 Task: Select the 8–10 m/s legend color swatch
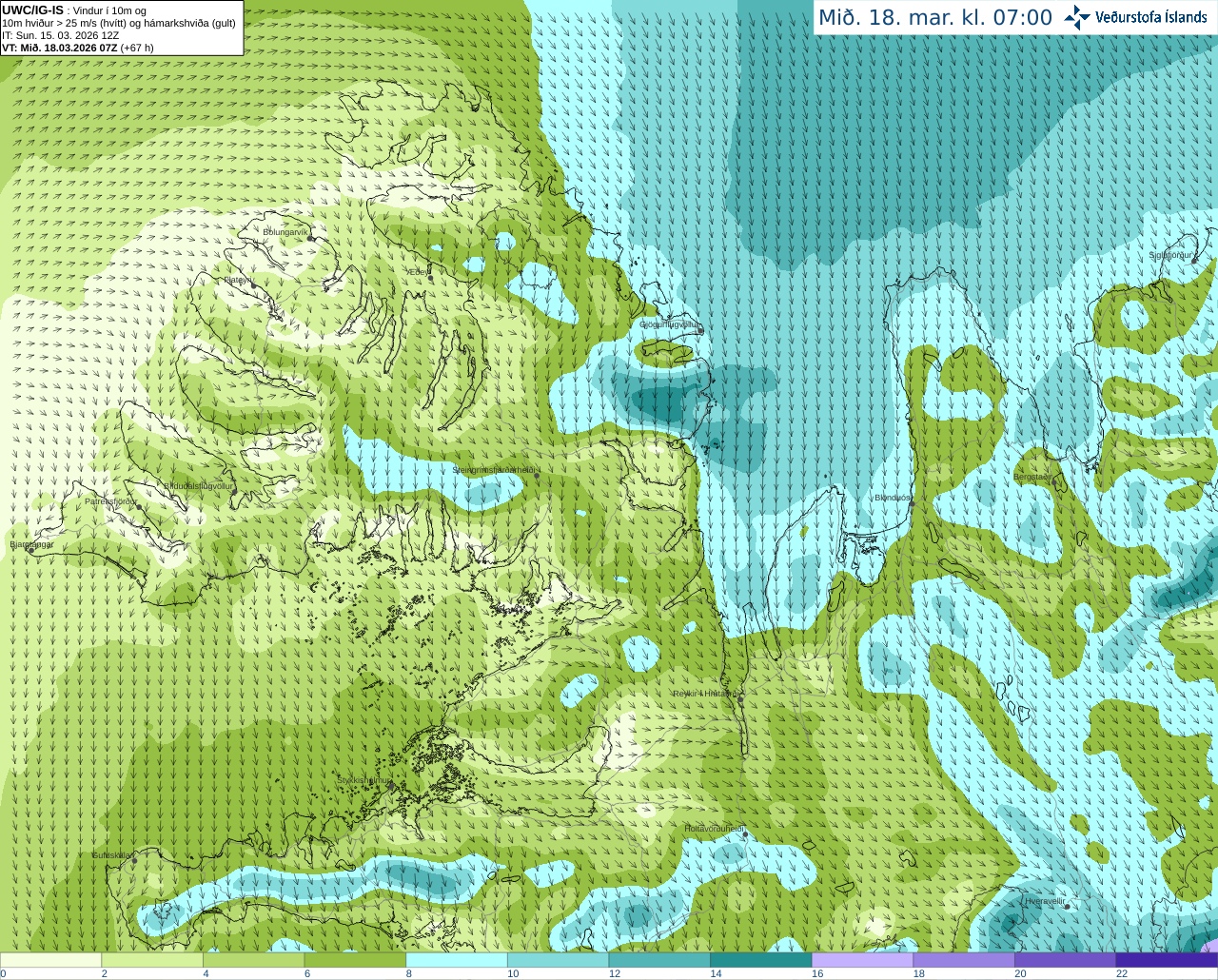[457, 960]
